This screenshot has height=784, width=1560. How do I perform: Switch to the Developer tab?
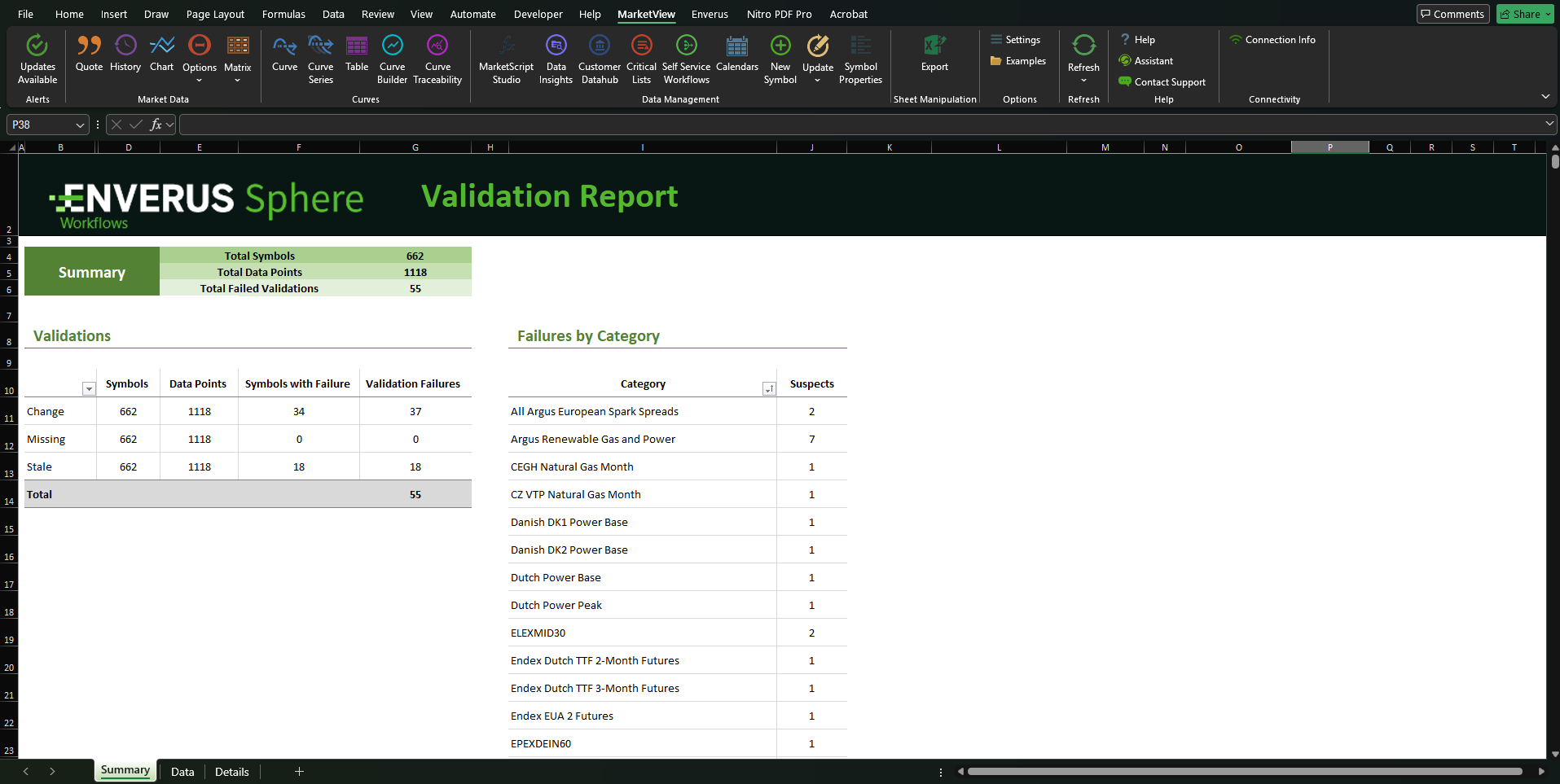pyautogui.click(x=538, y=14)
